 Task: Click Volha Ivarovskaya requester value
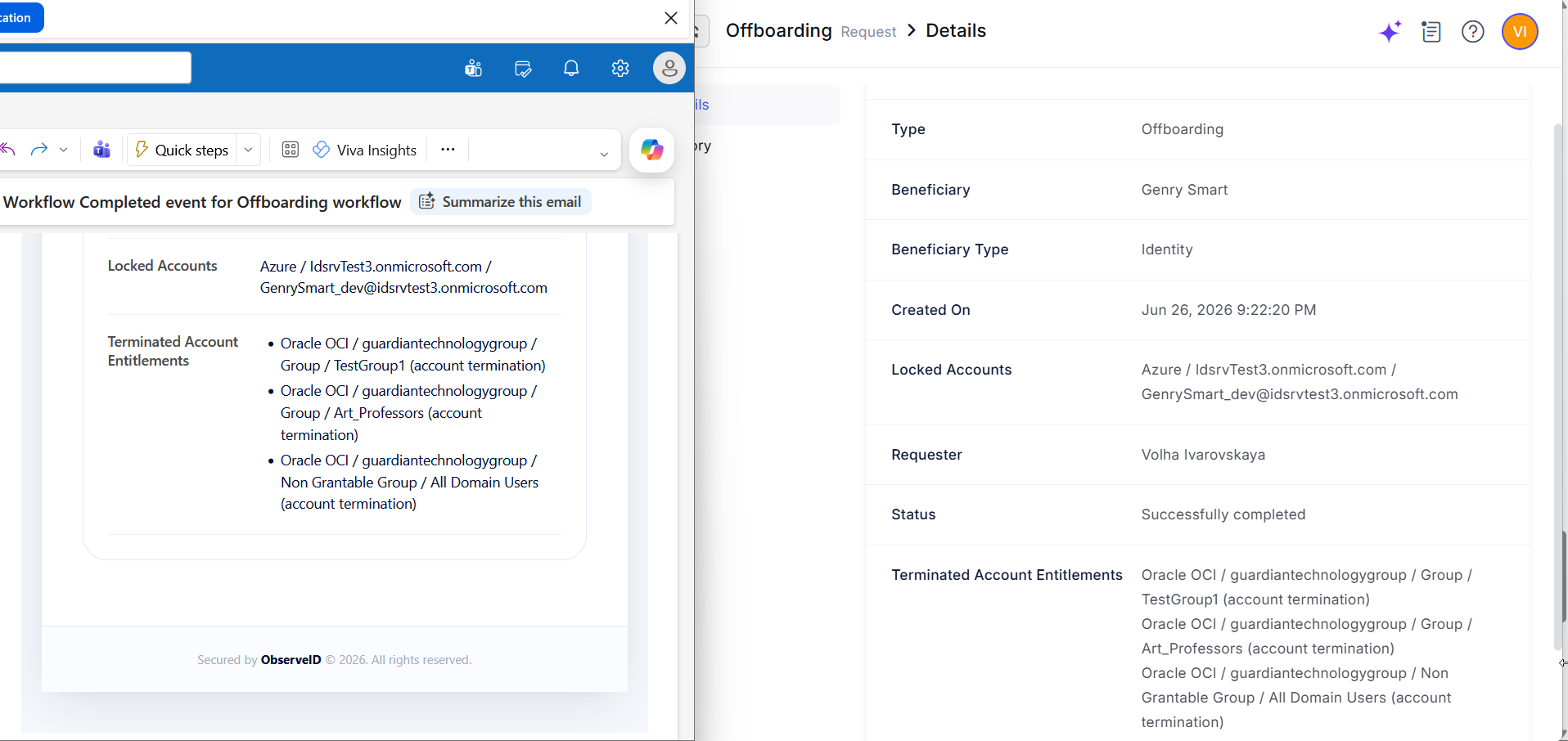(x=1203, y=455)
